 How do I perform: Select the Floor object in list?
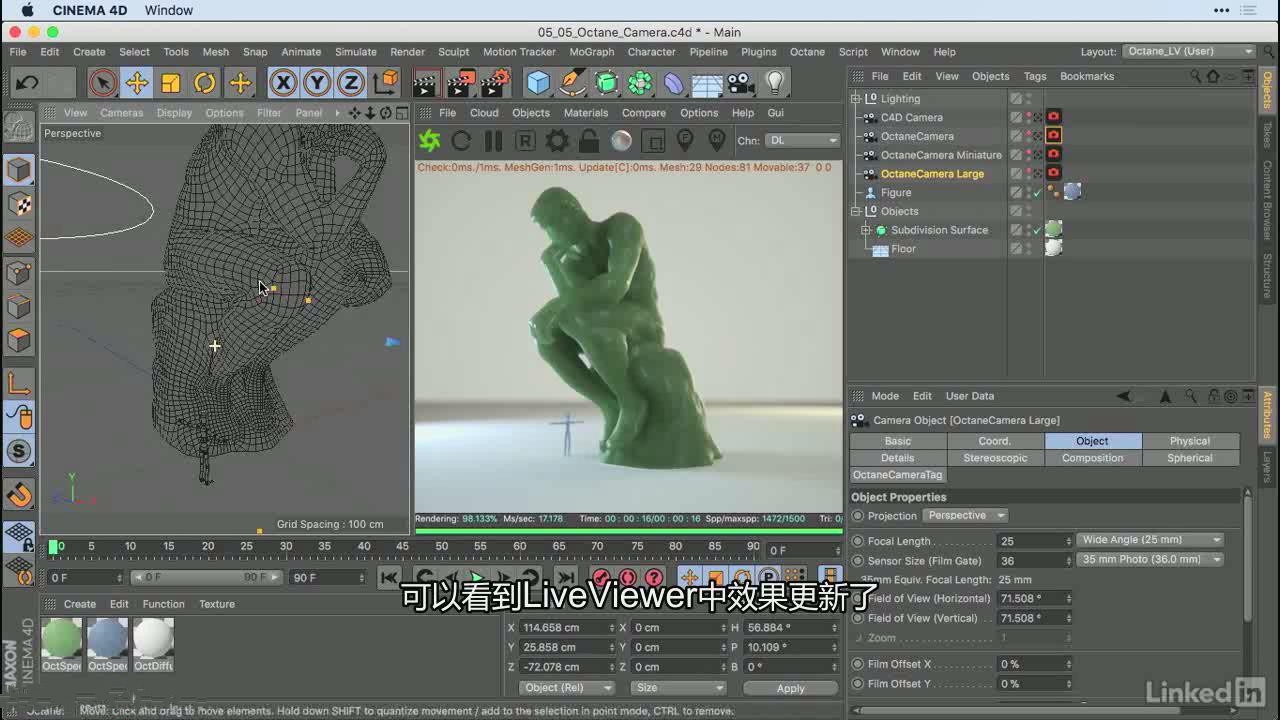pos(903,249)
